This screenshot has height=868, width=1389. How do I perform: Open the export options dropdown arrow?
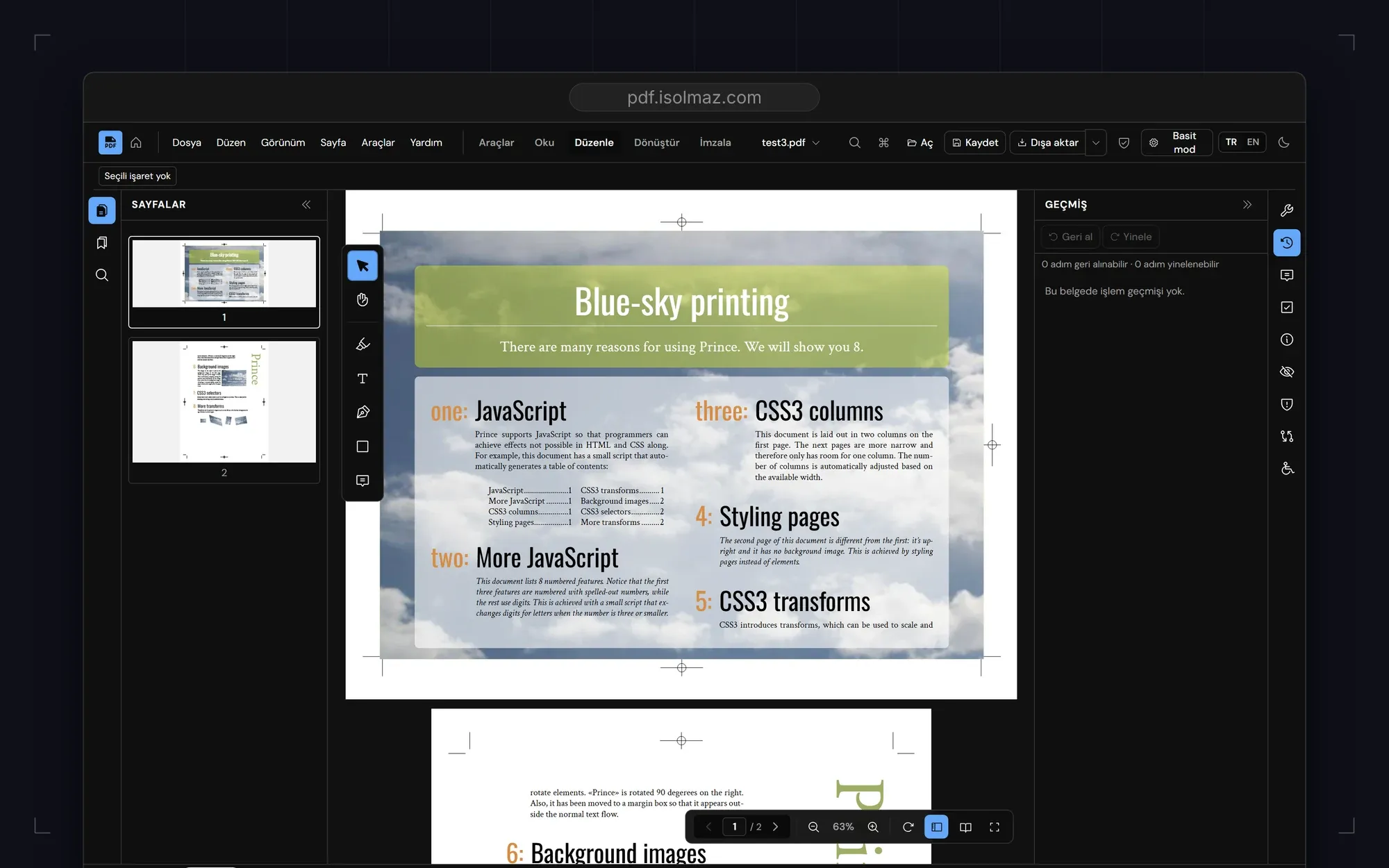1096,142
